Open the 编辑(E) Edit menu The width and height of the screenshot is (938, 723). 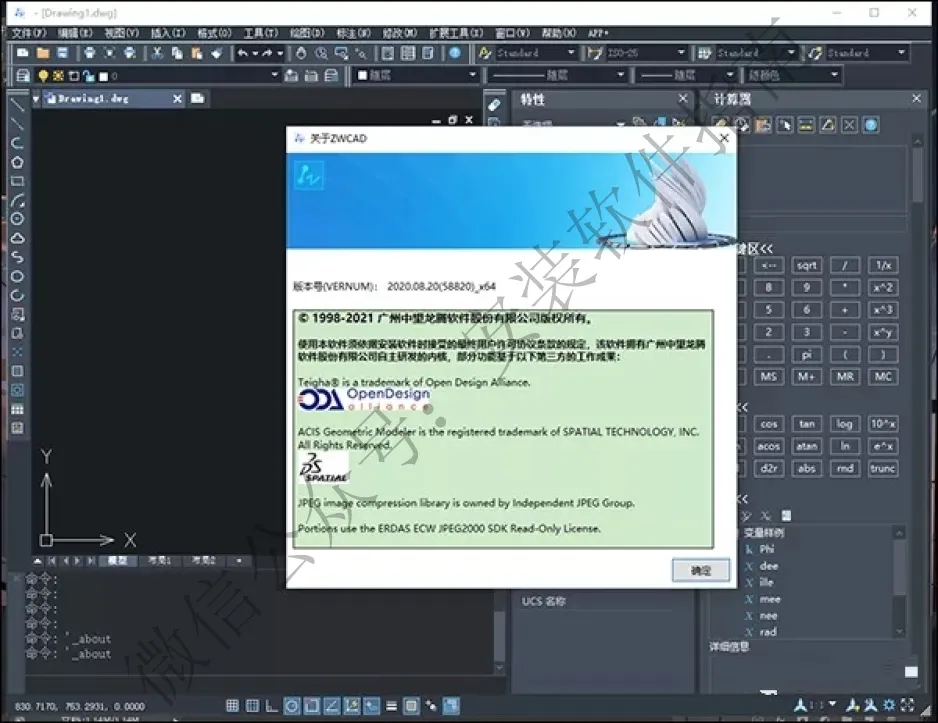pyautogui.click(x=75, y=33)
